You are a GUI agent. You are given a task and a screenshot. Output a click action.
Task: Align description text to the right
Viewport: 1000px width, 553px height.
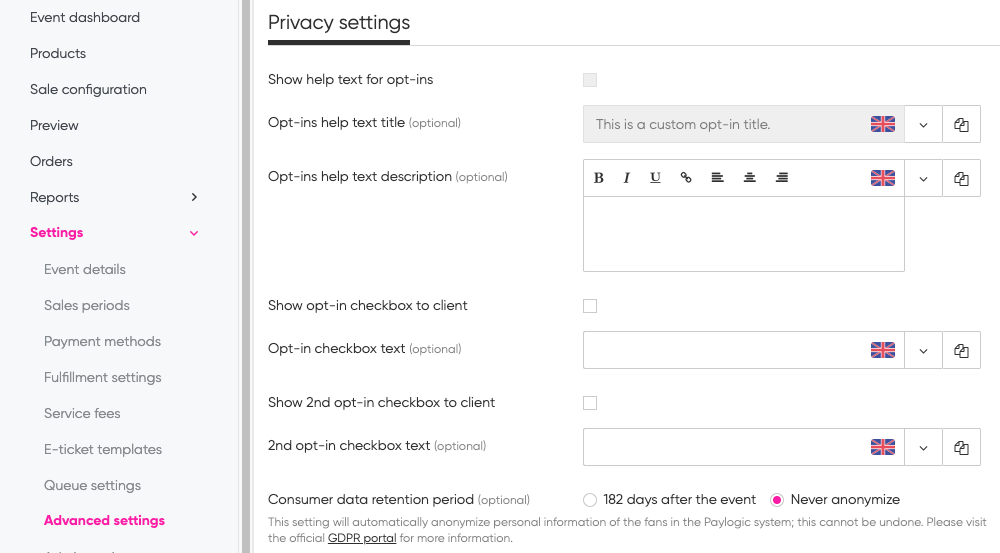[x=782, y=178]
